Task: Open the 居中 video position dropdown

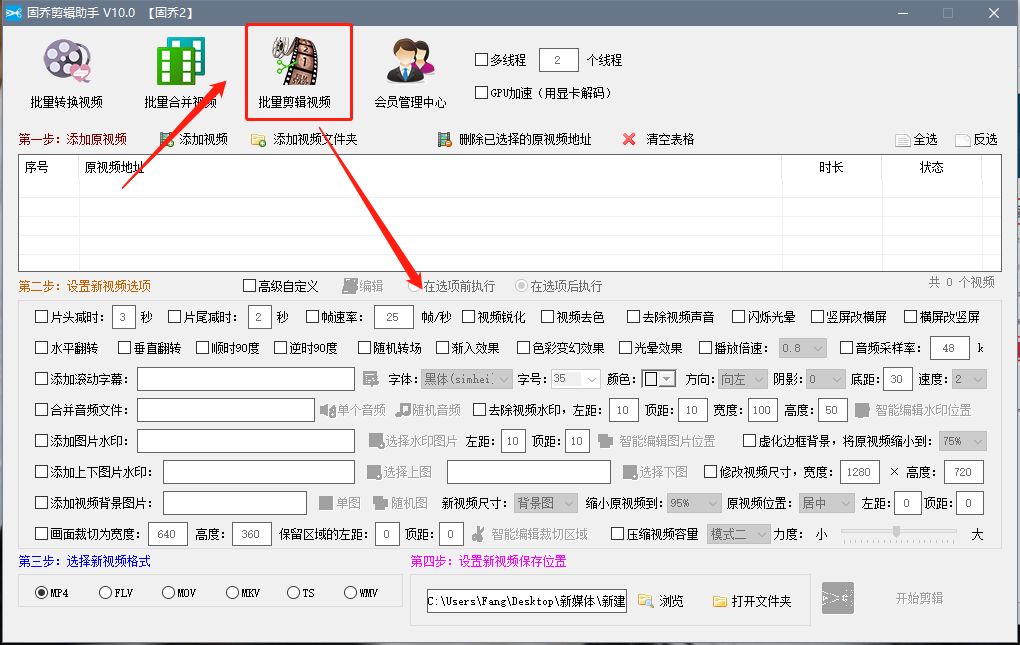Action: point(828,502)
